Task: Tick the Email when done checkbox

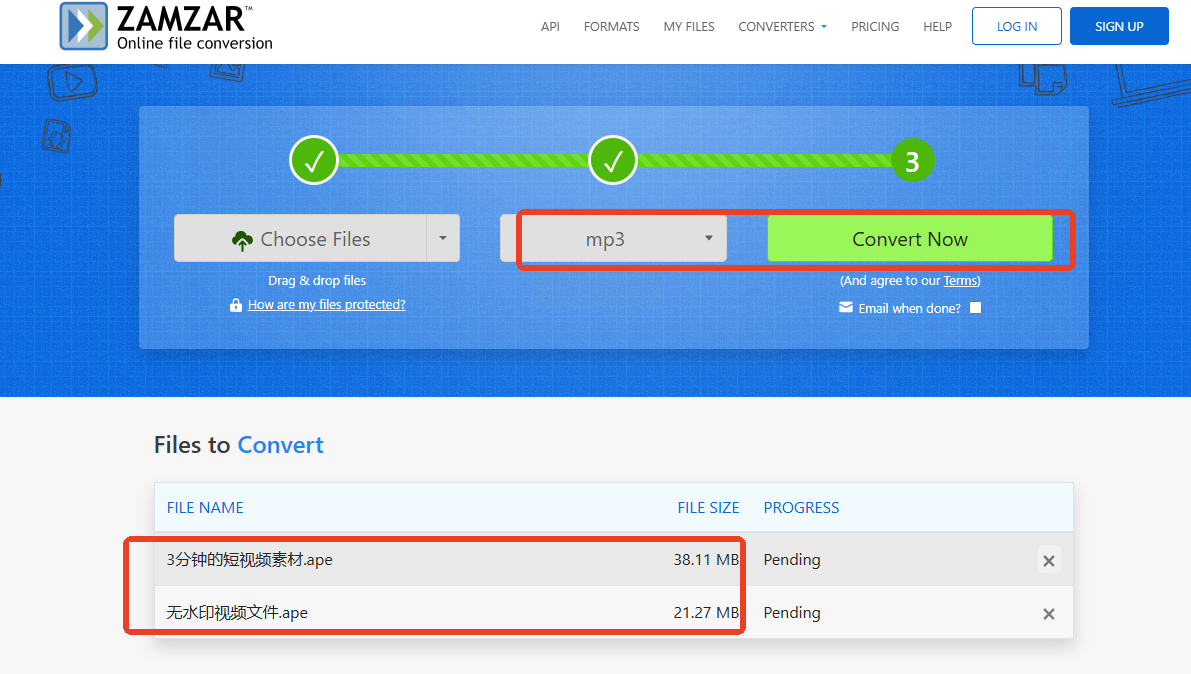Action: [975, 308]
